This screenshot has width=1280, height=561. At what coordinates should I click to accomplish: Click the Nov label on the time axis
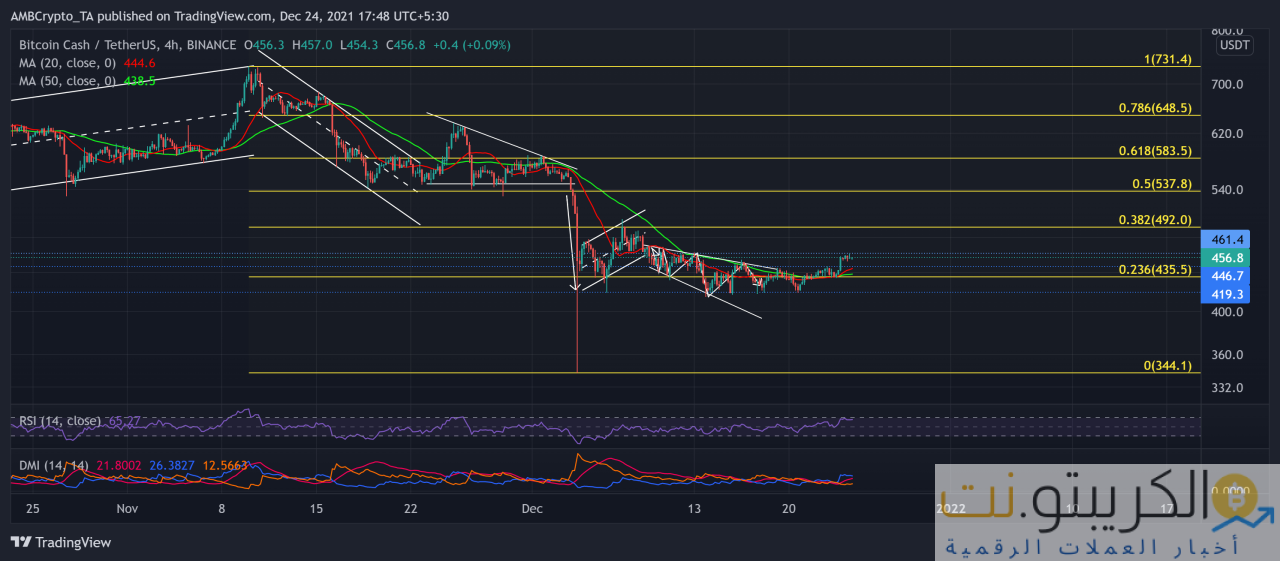126,508
